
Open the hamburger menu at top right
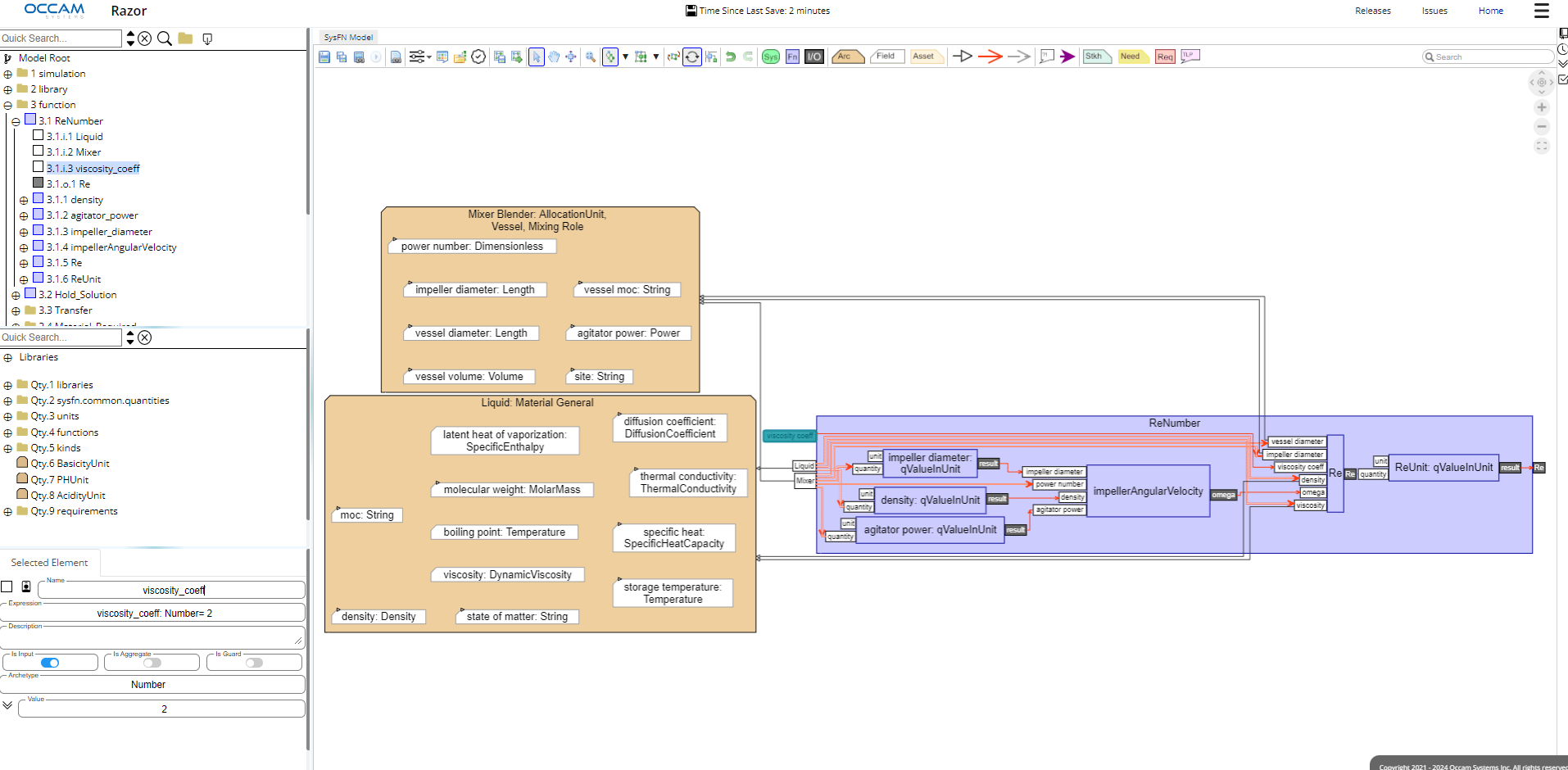(1541, 11)
